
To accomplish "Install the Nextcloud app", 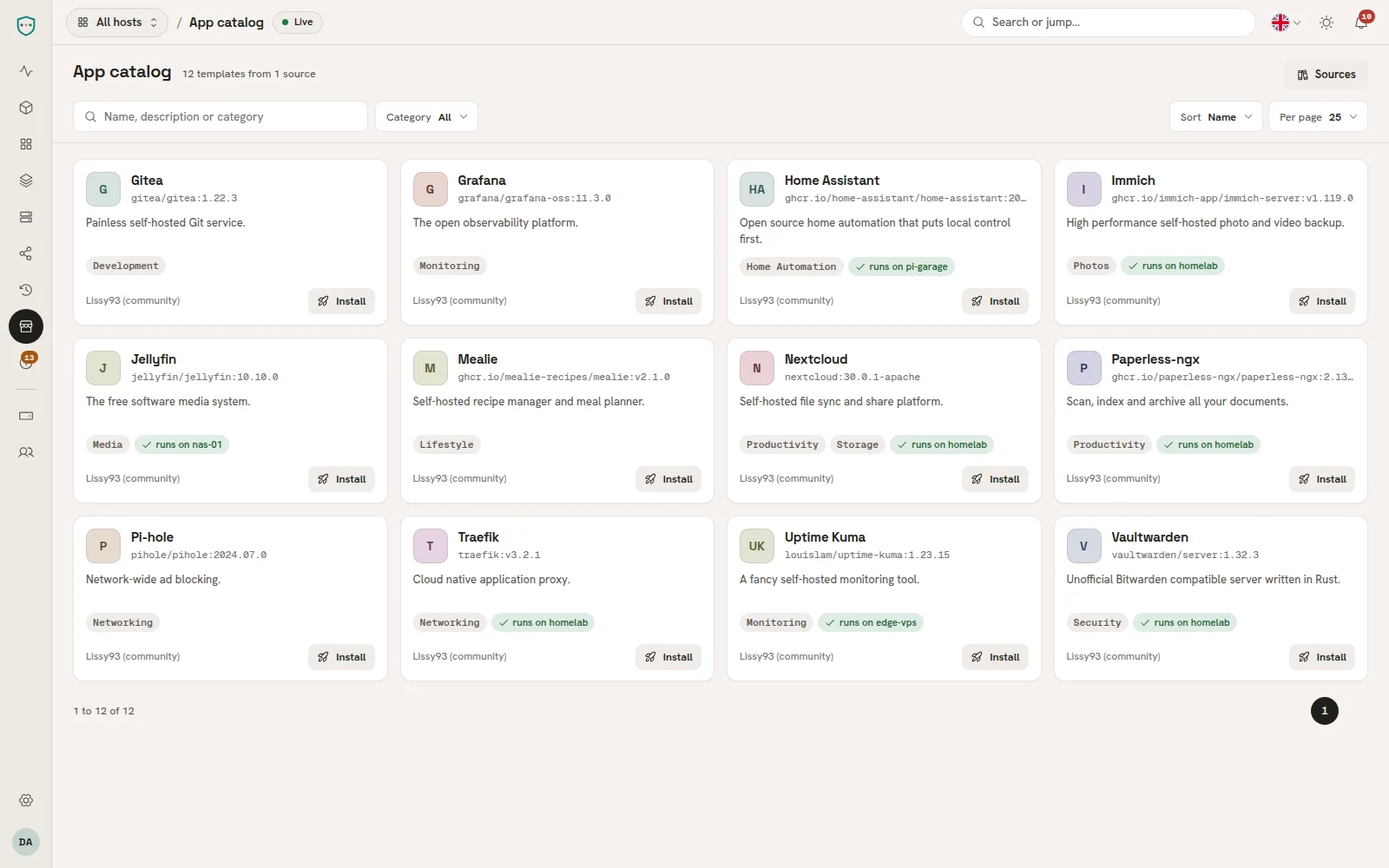I will (995, 479).
